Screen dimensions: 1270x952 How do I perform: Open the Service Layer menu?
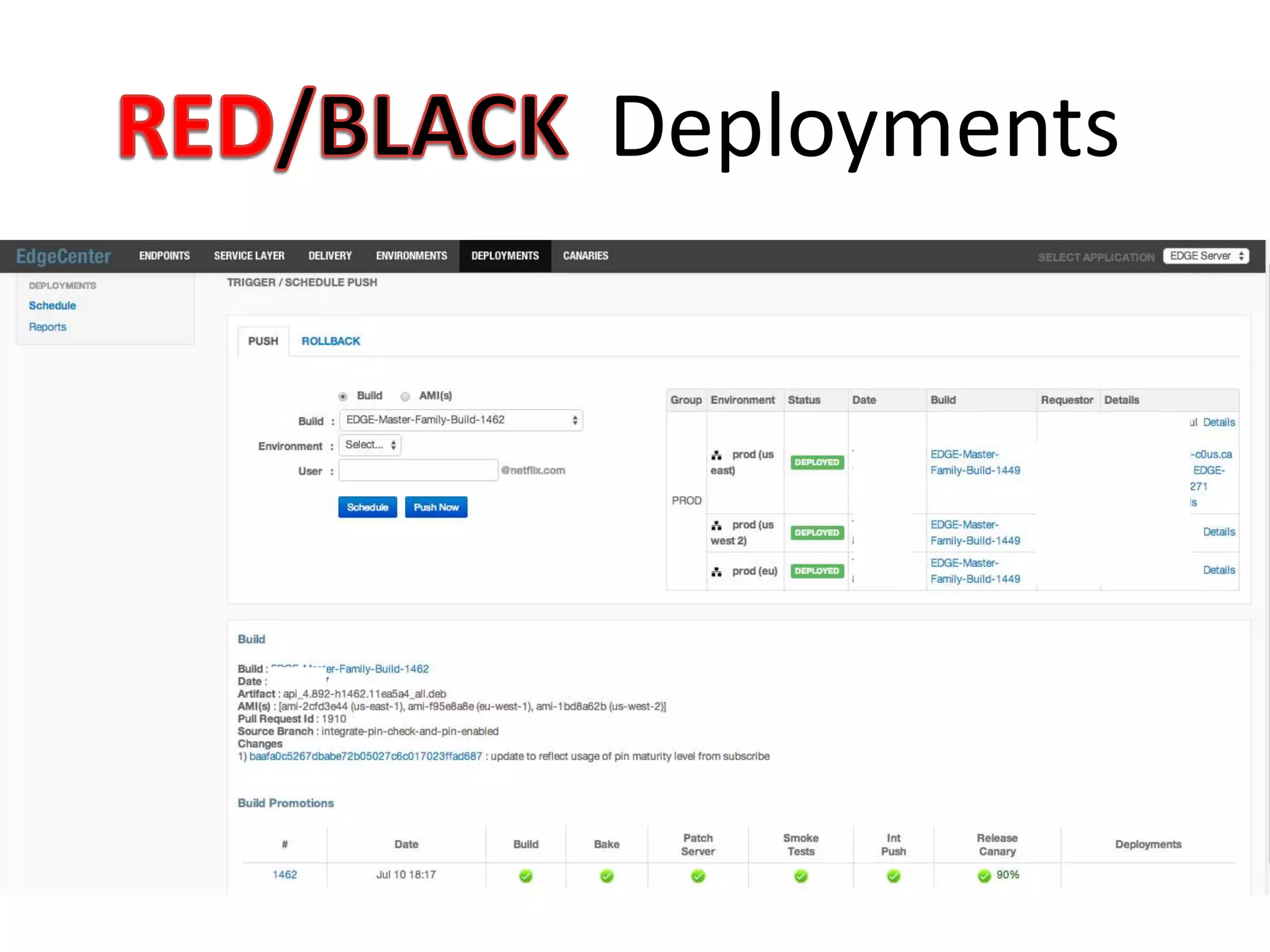[249, 256]
